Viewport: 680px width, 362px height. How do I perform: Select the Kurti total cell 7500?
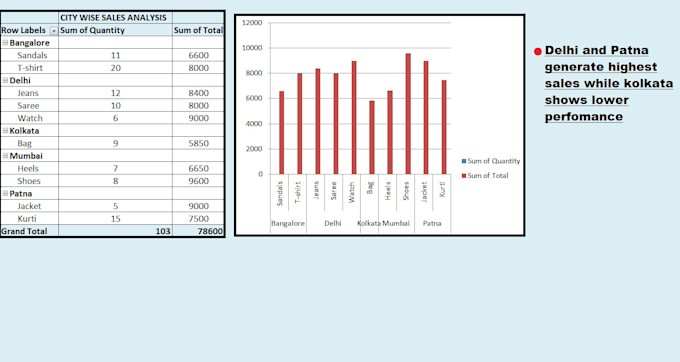(198, 219)
